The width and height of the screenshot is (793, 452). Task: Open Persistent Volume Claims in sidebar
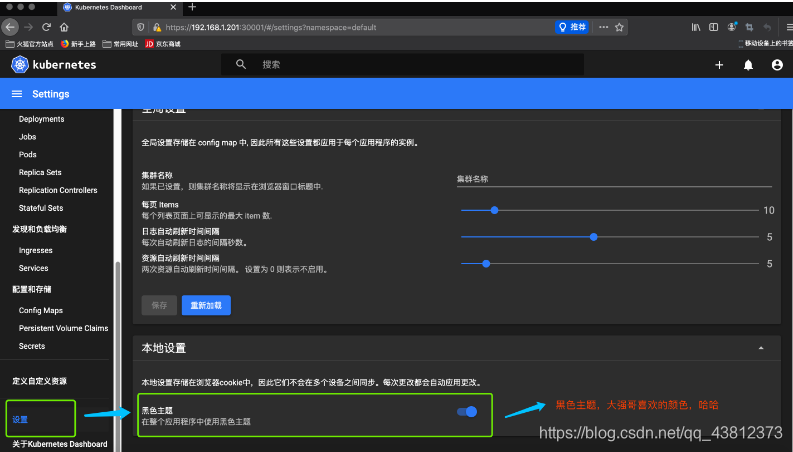coord(63,328)
